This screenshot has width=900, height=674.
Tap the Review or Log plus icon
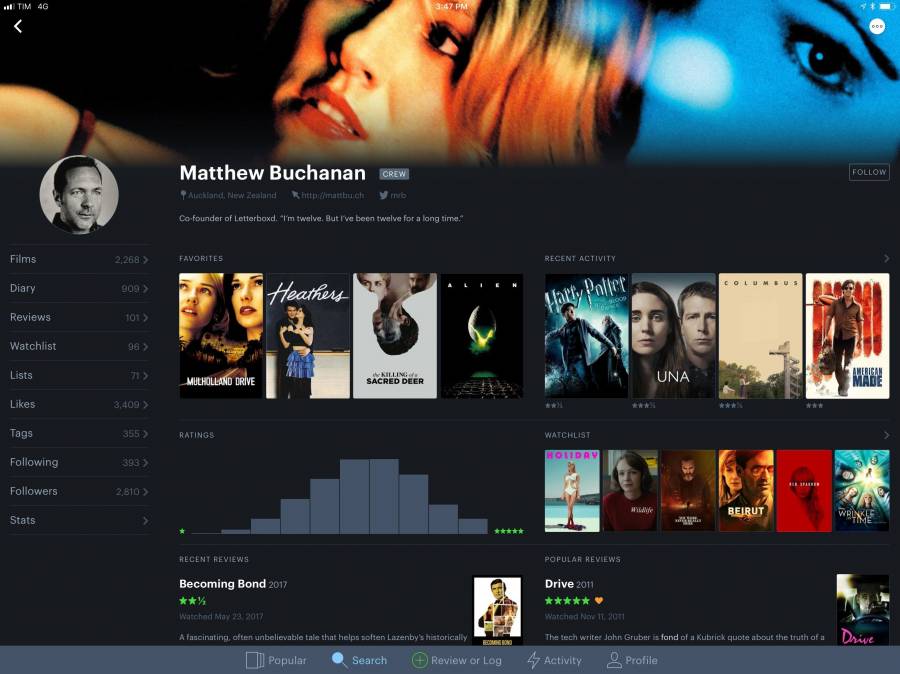pyautogui.click(x=420, y=660)
